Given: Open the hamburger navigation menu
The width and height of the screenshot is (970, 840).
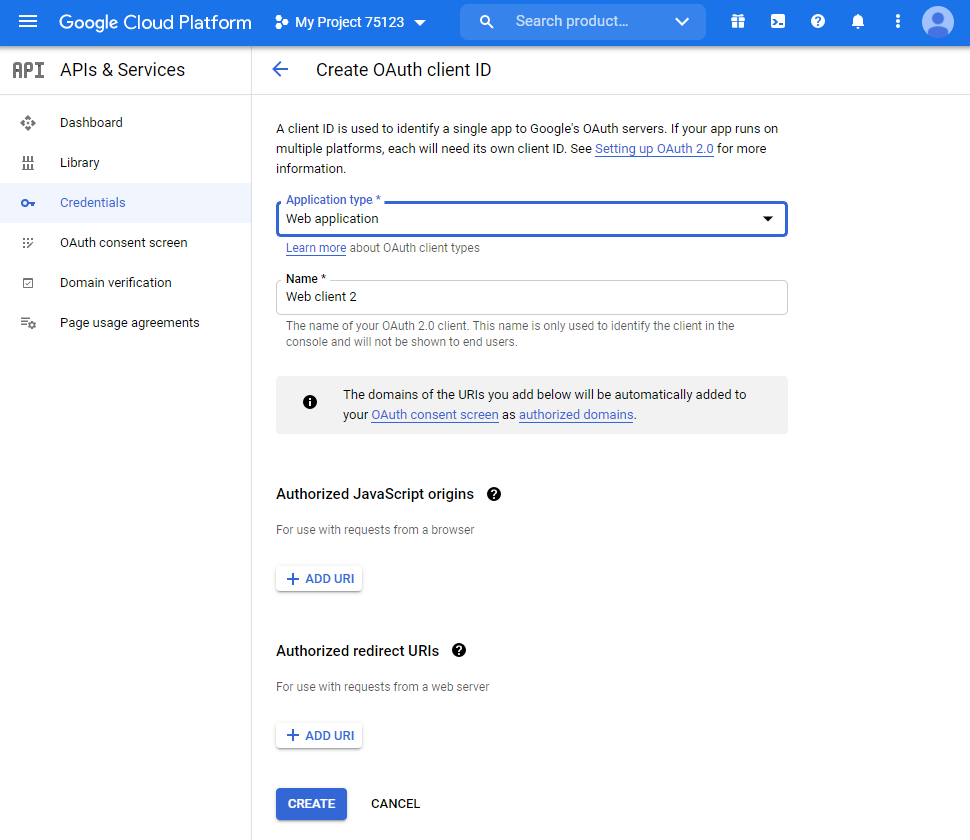Looking at the screenshot, I should (28, 22).
